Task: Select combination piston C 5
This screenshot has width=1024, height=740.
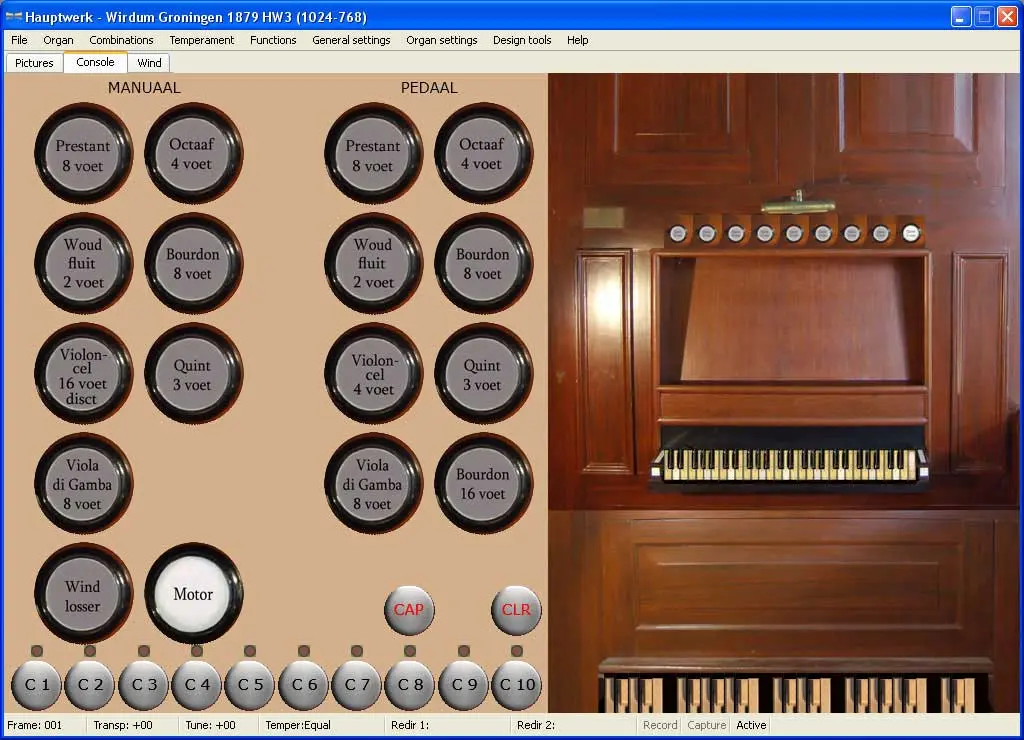Action: coord(250,685)
